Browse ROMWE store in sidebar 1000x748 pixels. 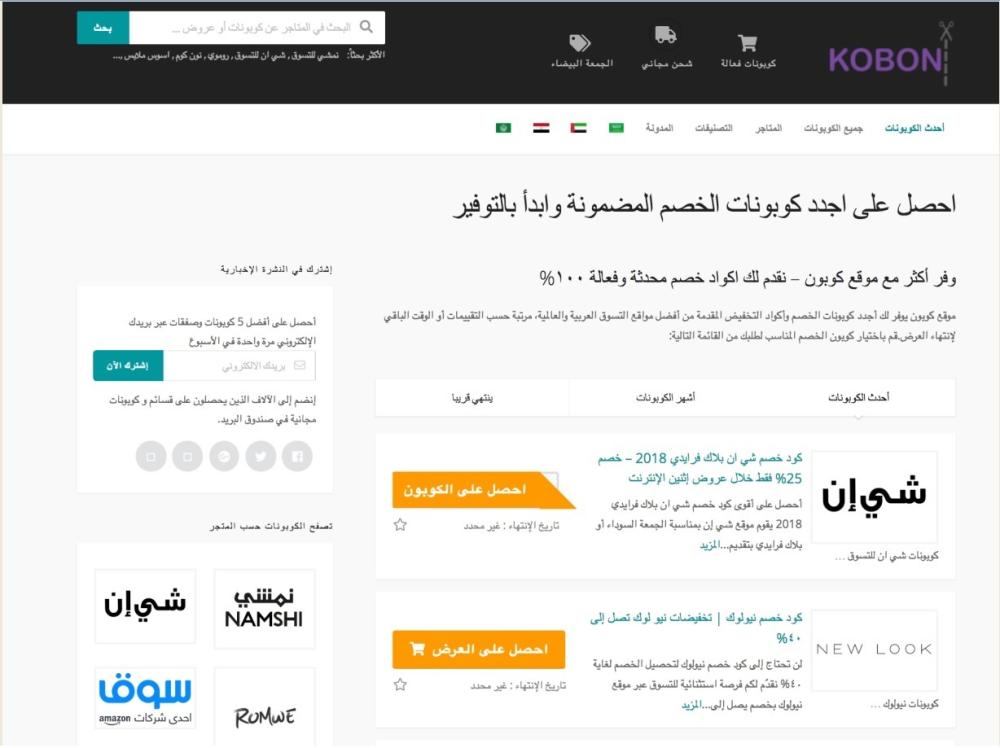pos(264,707)
